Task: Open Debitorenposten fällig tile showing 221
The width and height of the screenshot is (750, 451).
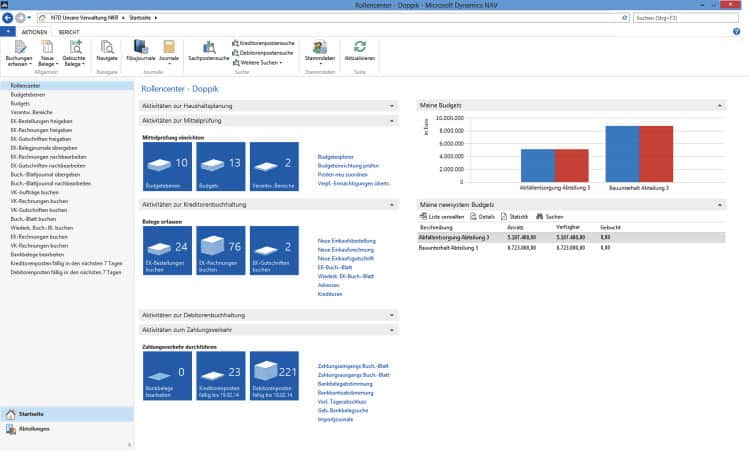Action: coord(274,376)
